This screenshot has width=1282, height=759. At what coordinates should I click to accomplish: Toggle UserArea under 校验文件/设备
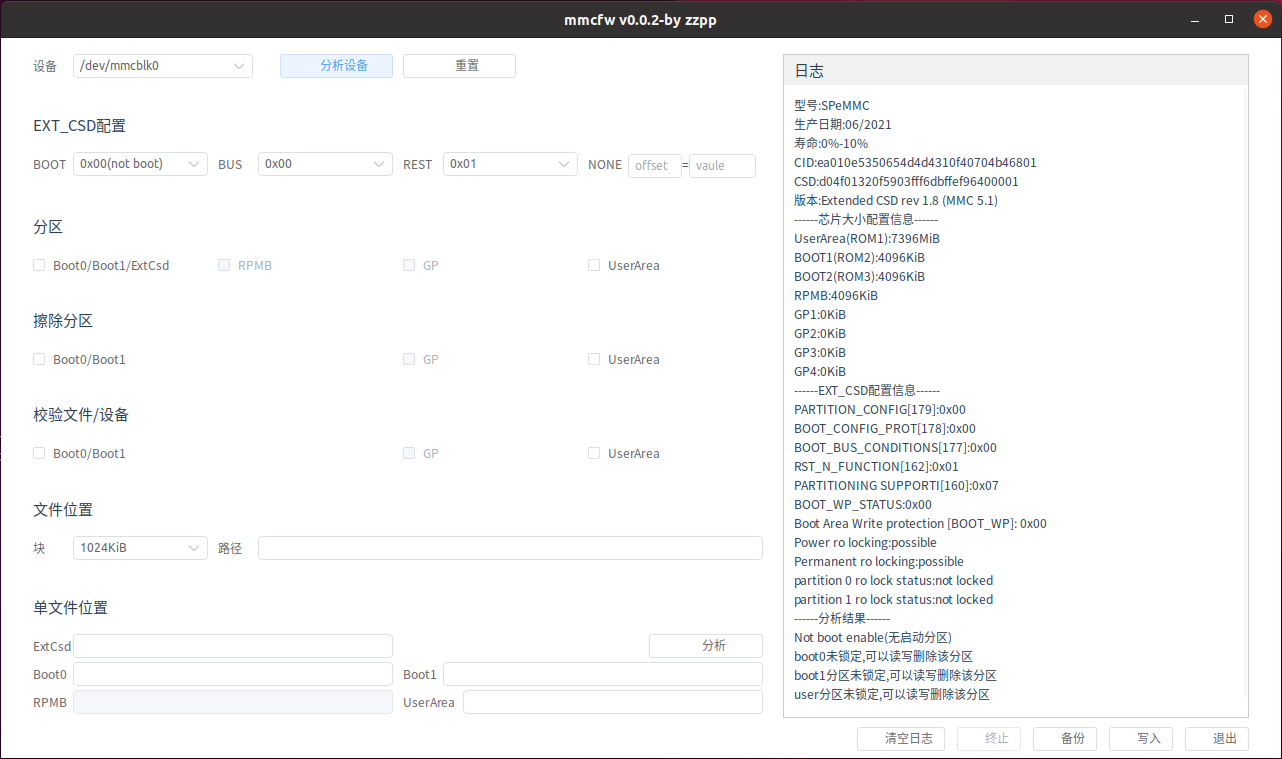(x=594, y=453)
